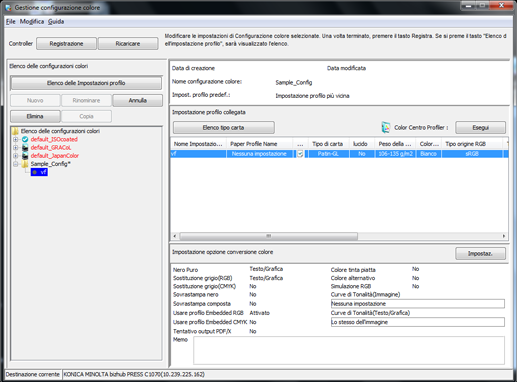Click the Memo text field
This screenshot has width=517, height=382.
349,350
